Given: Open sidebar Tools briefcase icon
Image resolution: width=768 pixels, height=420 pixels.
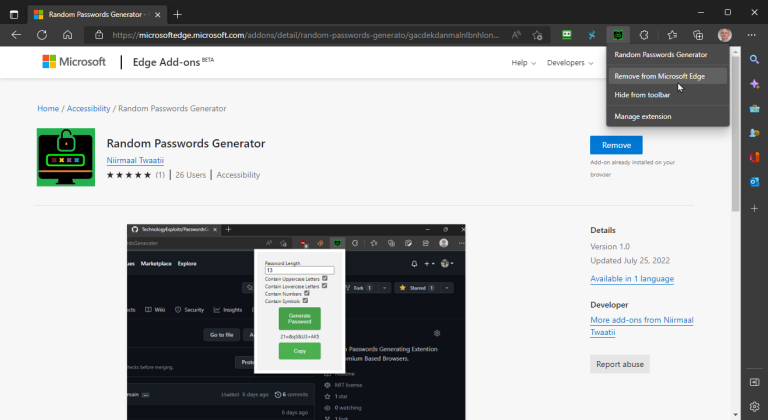Looking at the screenshot, I should [x=754, y=108].
